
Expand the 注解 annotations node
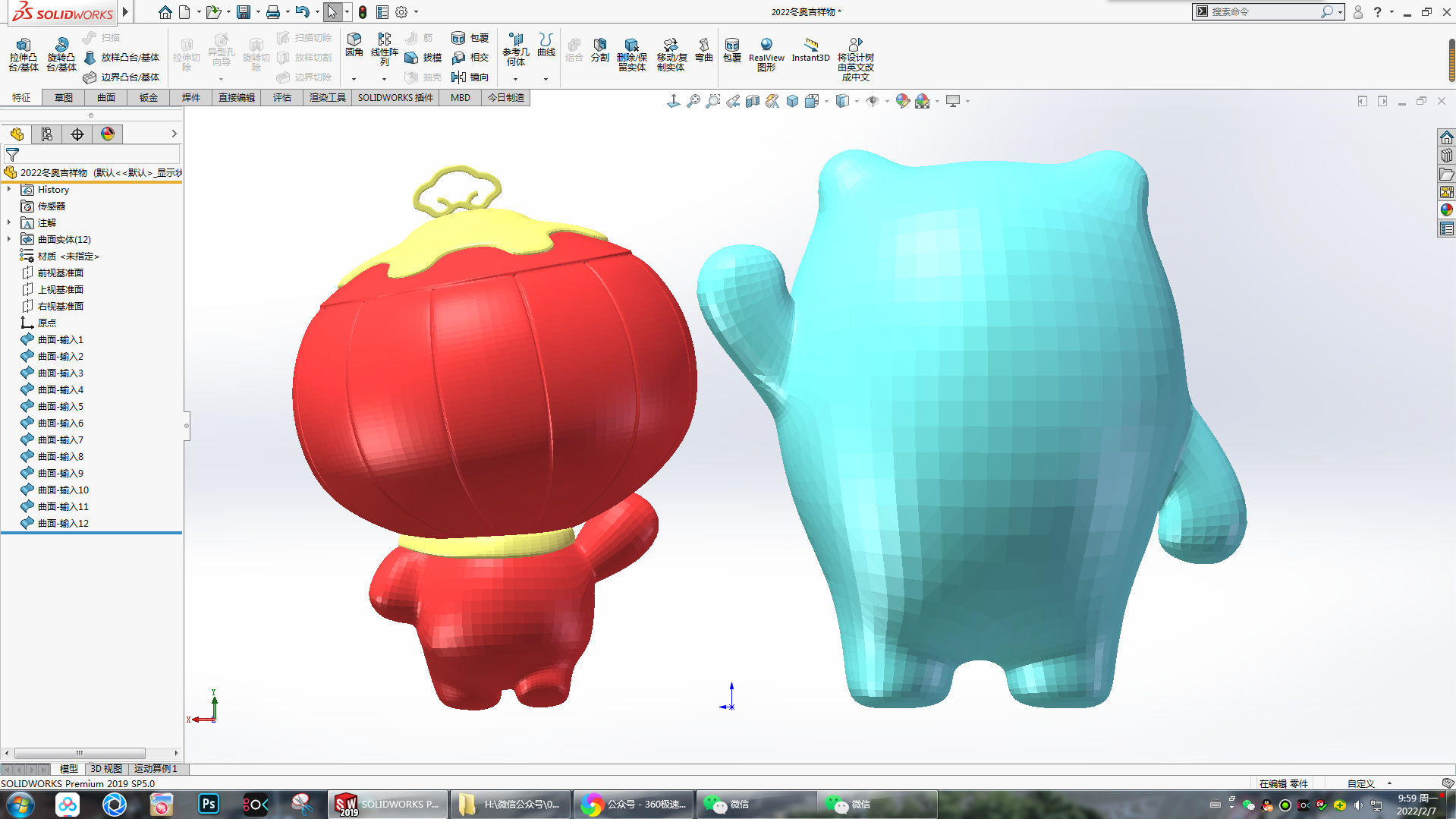[9, 223]
